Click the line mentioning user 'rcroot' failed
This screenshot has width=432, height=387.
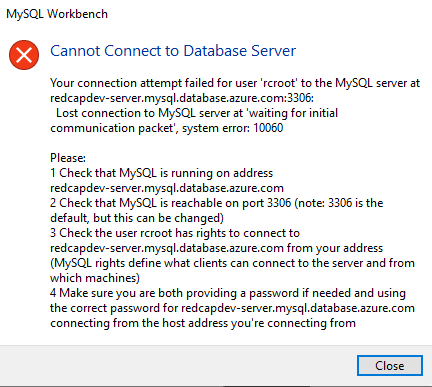pos(235,83)
